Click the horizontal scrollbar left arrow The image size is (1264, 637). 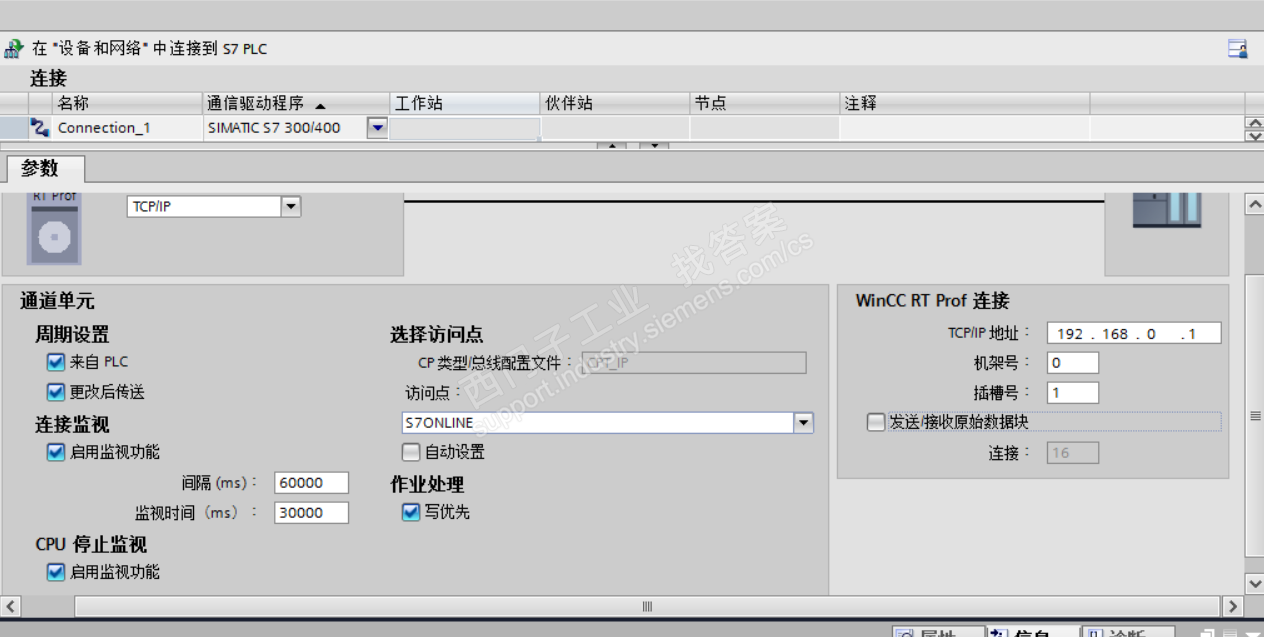coord(11,606)
